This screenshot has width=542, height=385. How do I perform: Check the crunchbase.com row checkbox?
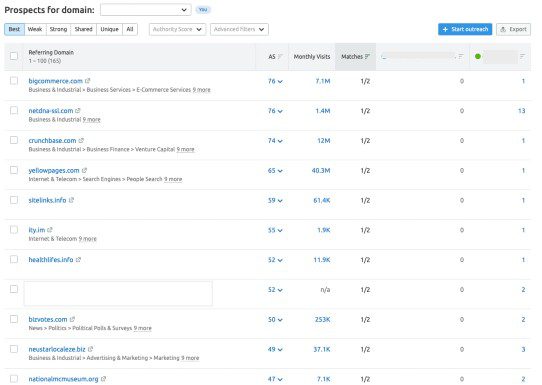click(x=14, y=140)
